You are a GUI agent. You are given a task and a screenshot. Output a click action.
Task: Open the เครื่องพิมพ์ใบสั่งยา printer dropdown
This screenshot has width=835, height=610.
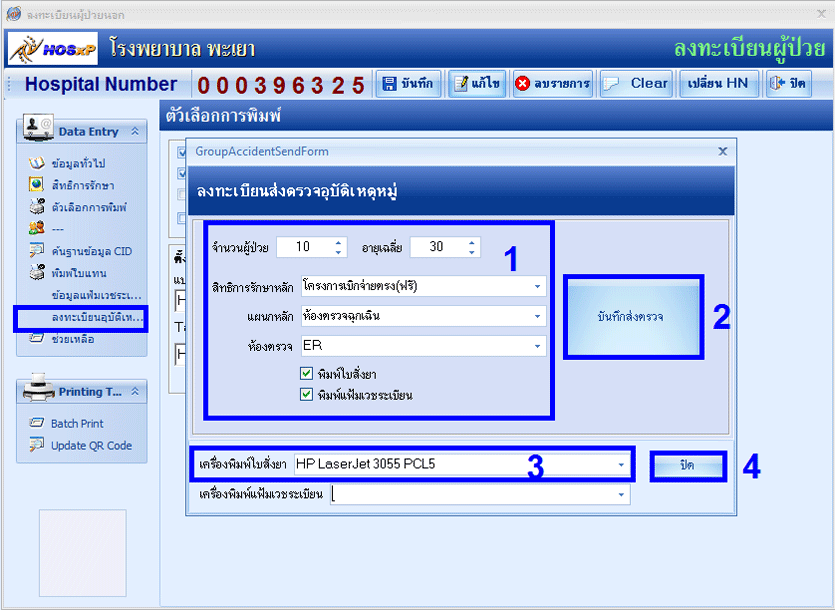621,465
